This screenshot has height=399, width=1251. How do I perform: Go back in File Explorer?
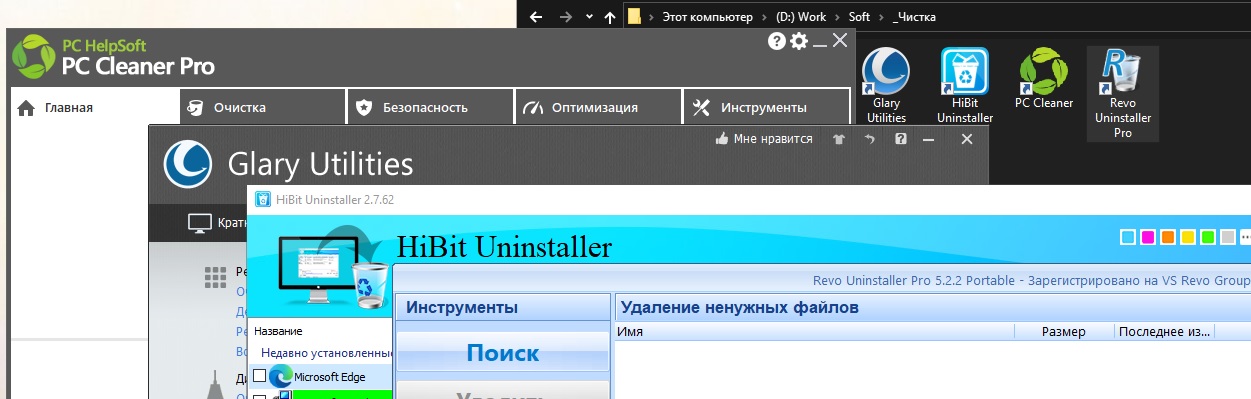pos(535,17)
